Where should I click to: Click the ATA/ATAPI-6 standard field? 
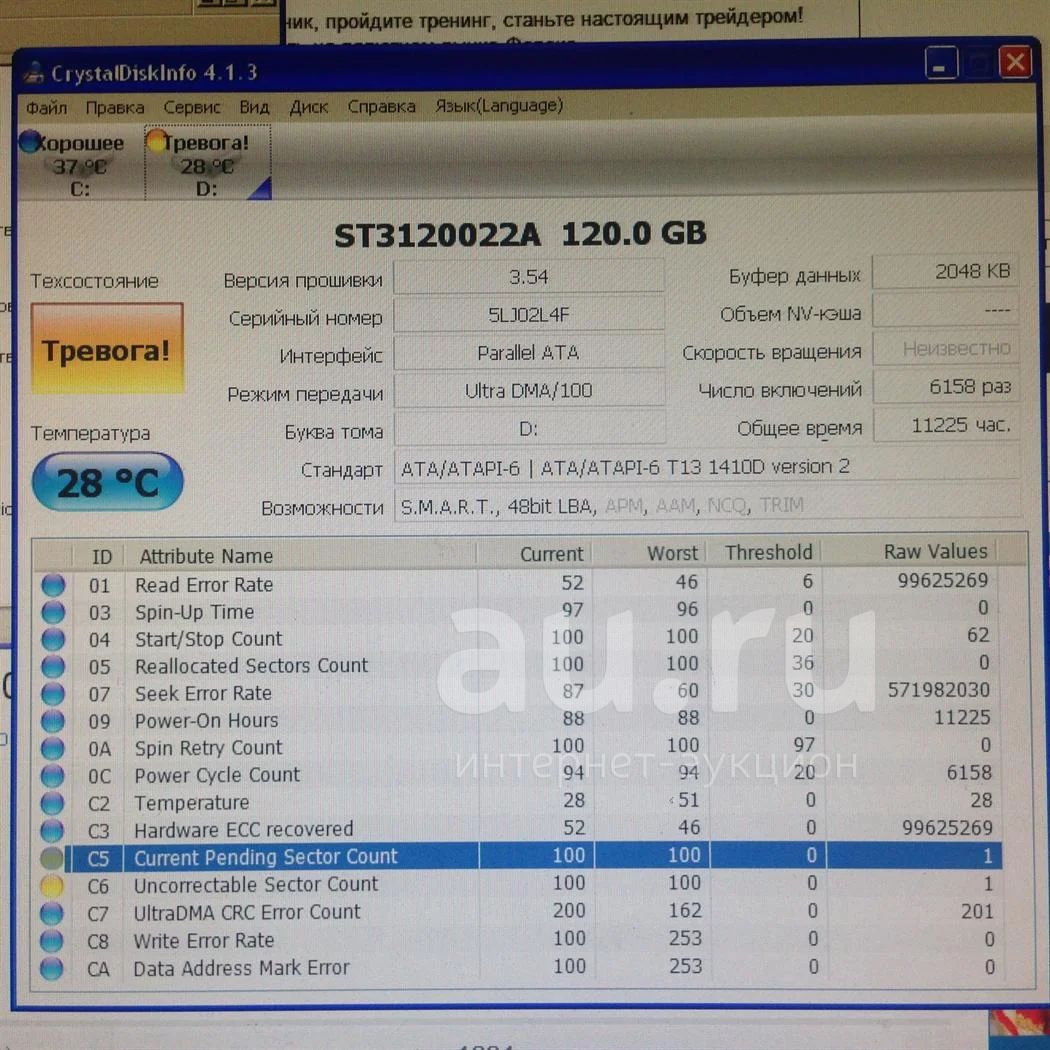point(707,467)
